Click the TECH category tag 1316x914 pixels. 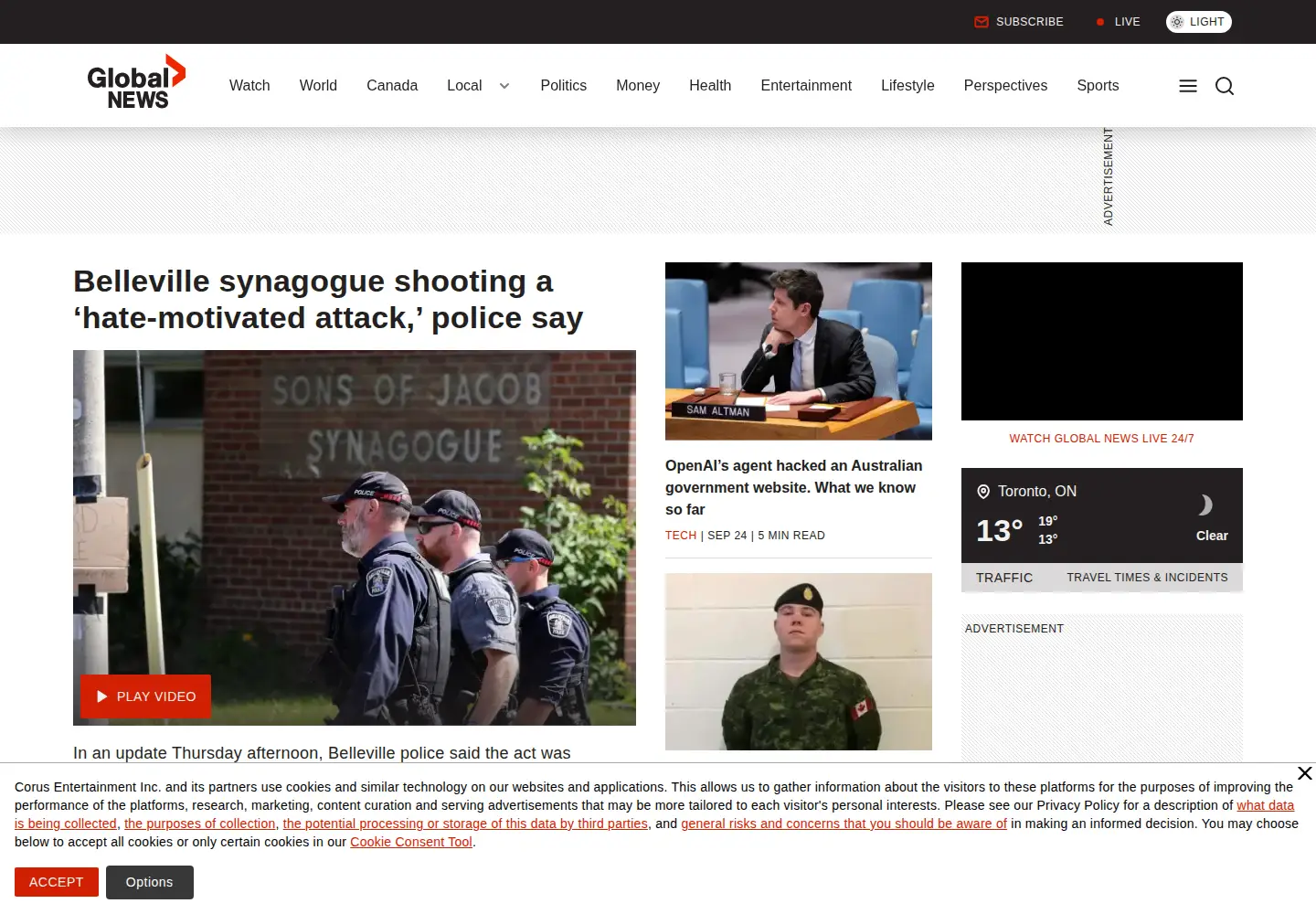(681, 536)
